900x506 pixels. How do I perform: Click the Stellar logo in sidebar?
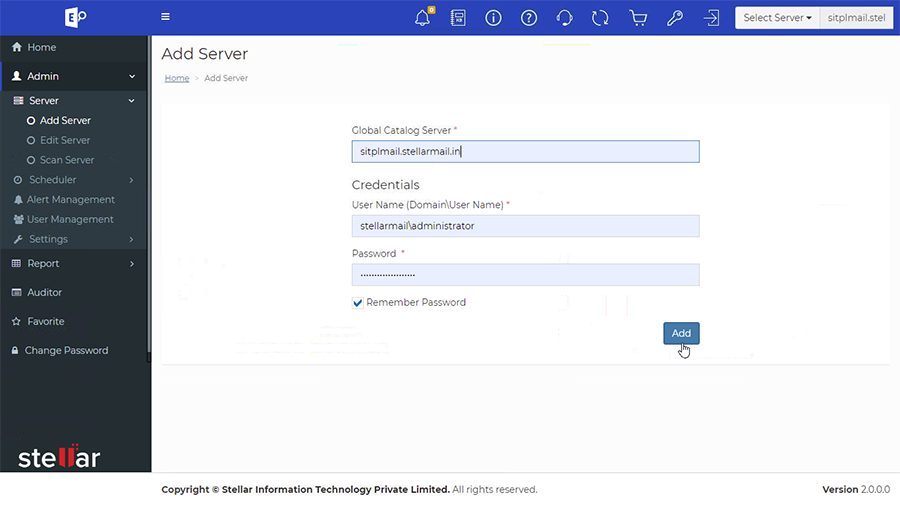coord(59,457)
